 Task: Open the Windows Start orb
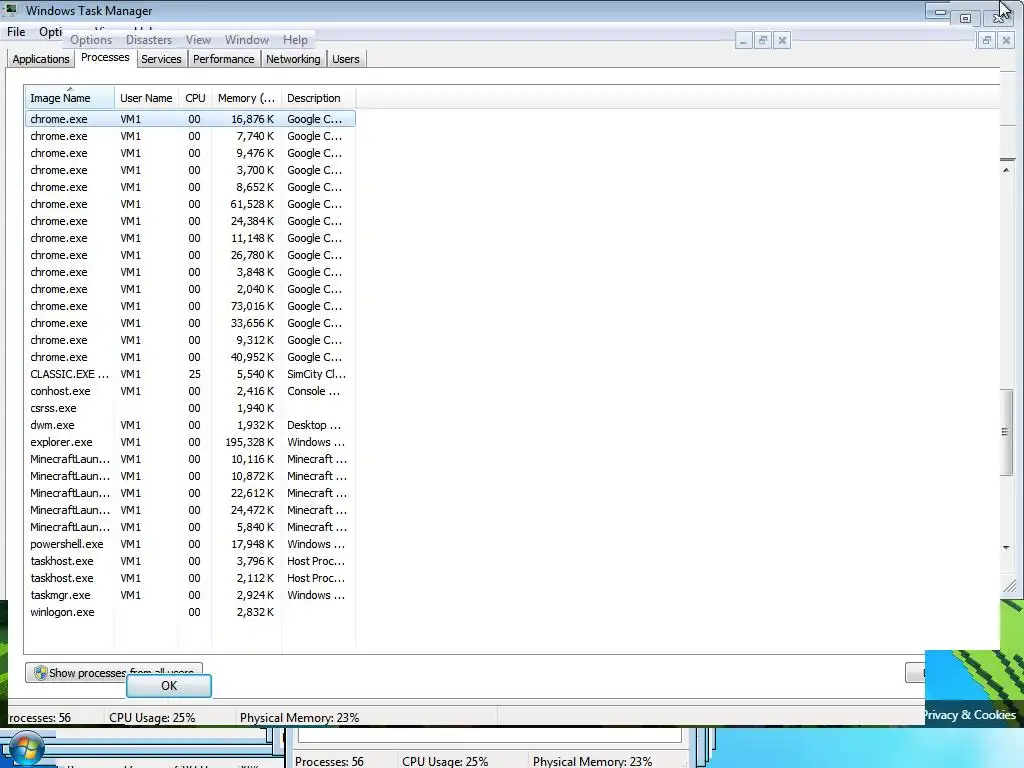25,748
